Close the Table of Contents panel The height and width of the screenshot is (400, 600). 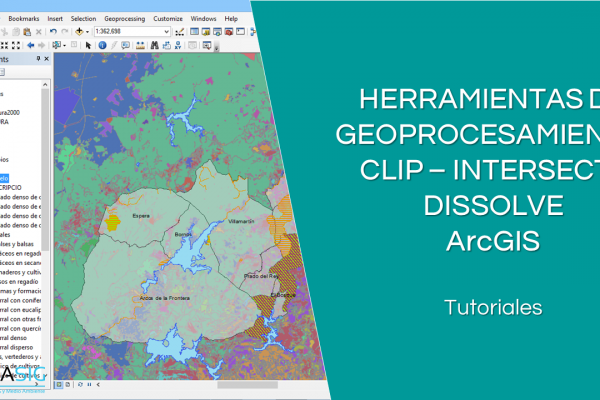click(46, 59)
